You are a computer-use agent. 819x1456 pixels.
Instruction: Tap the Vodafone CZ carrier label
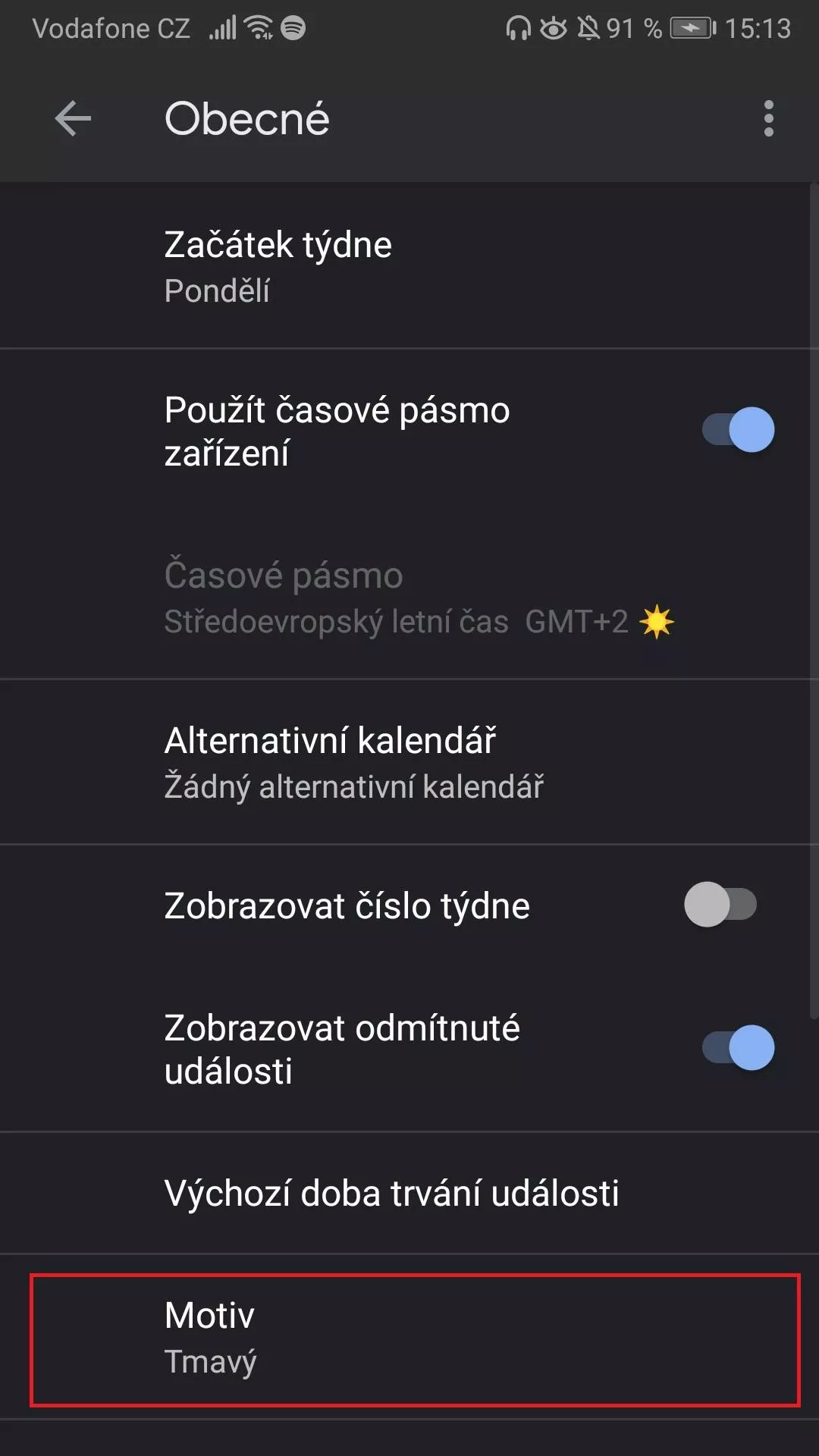tap(111, 29)
